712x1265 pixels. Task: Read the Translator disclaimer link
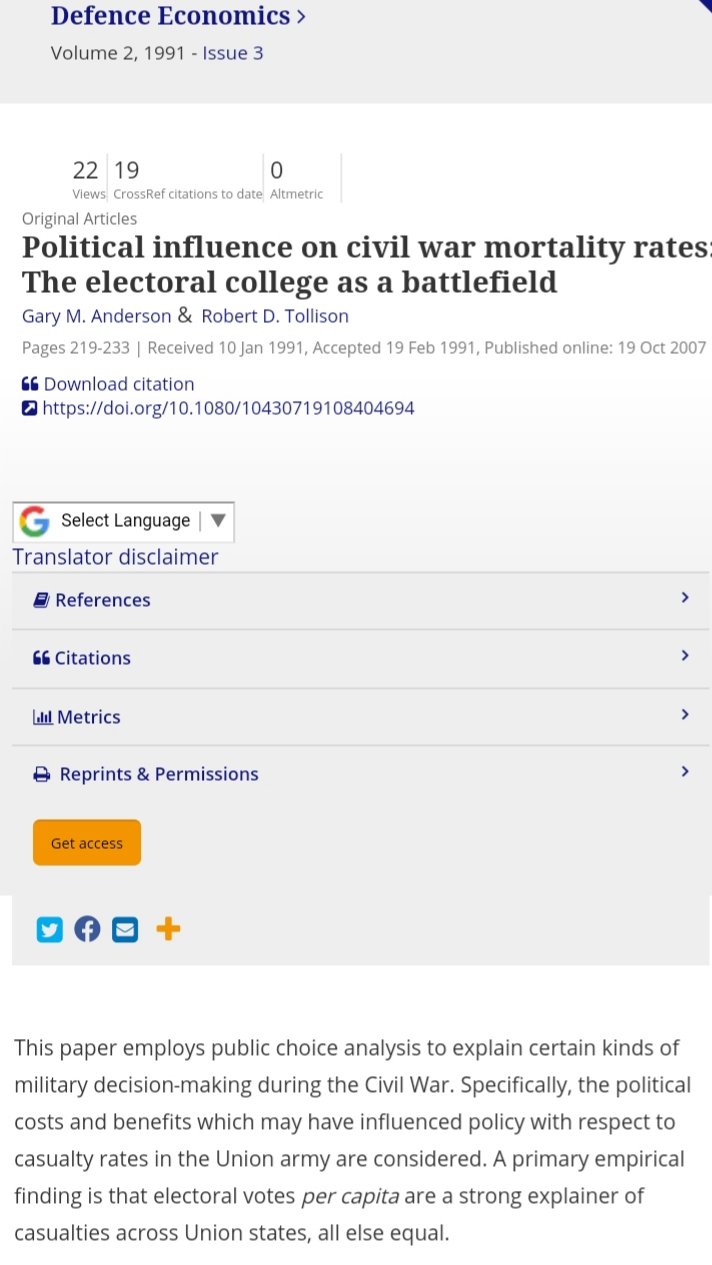pyautogui.click(x=115, y=557)
